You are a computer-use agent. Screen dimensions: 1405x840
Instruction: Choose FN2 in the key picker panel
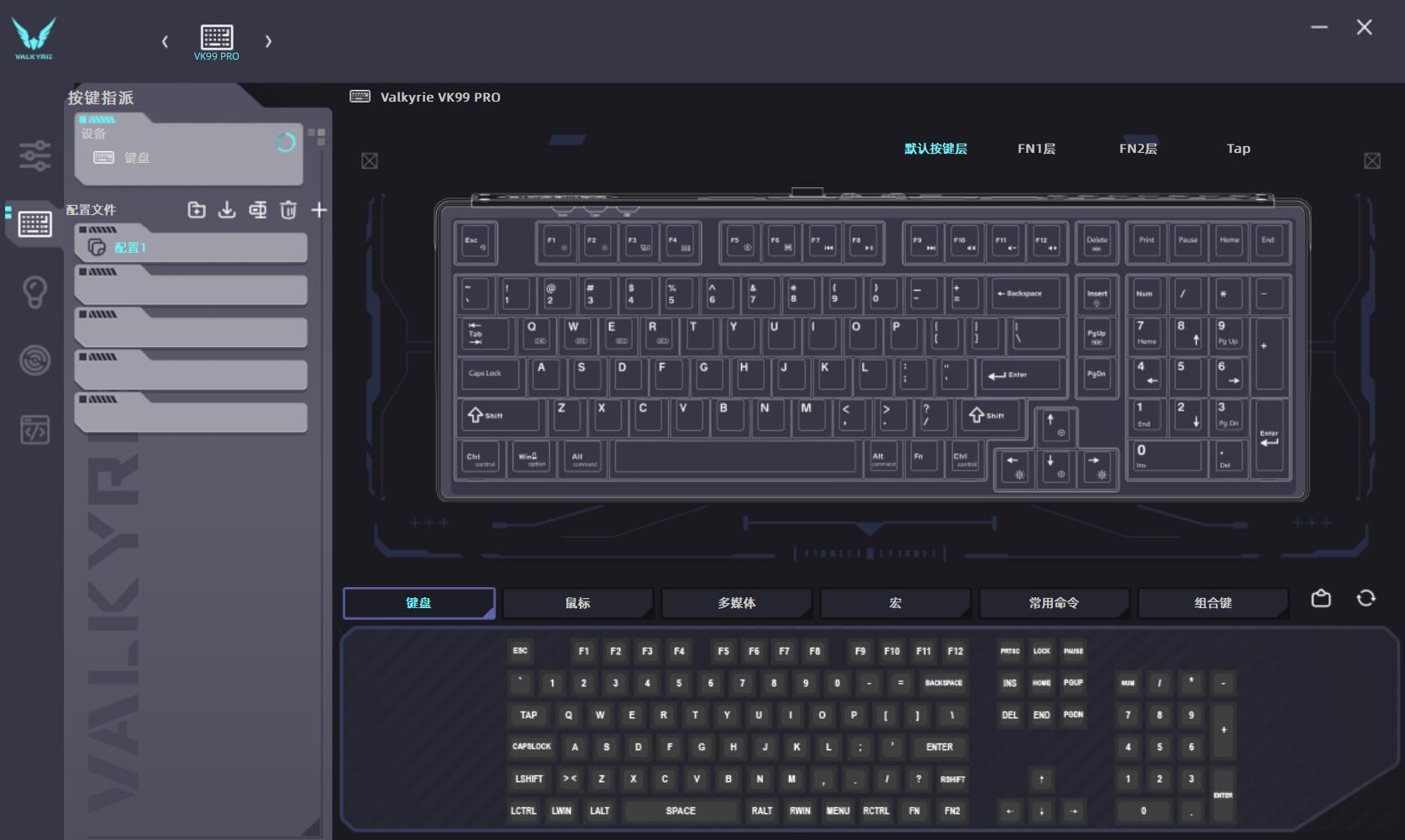(952, 811)
